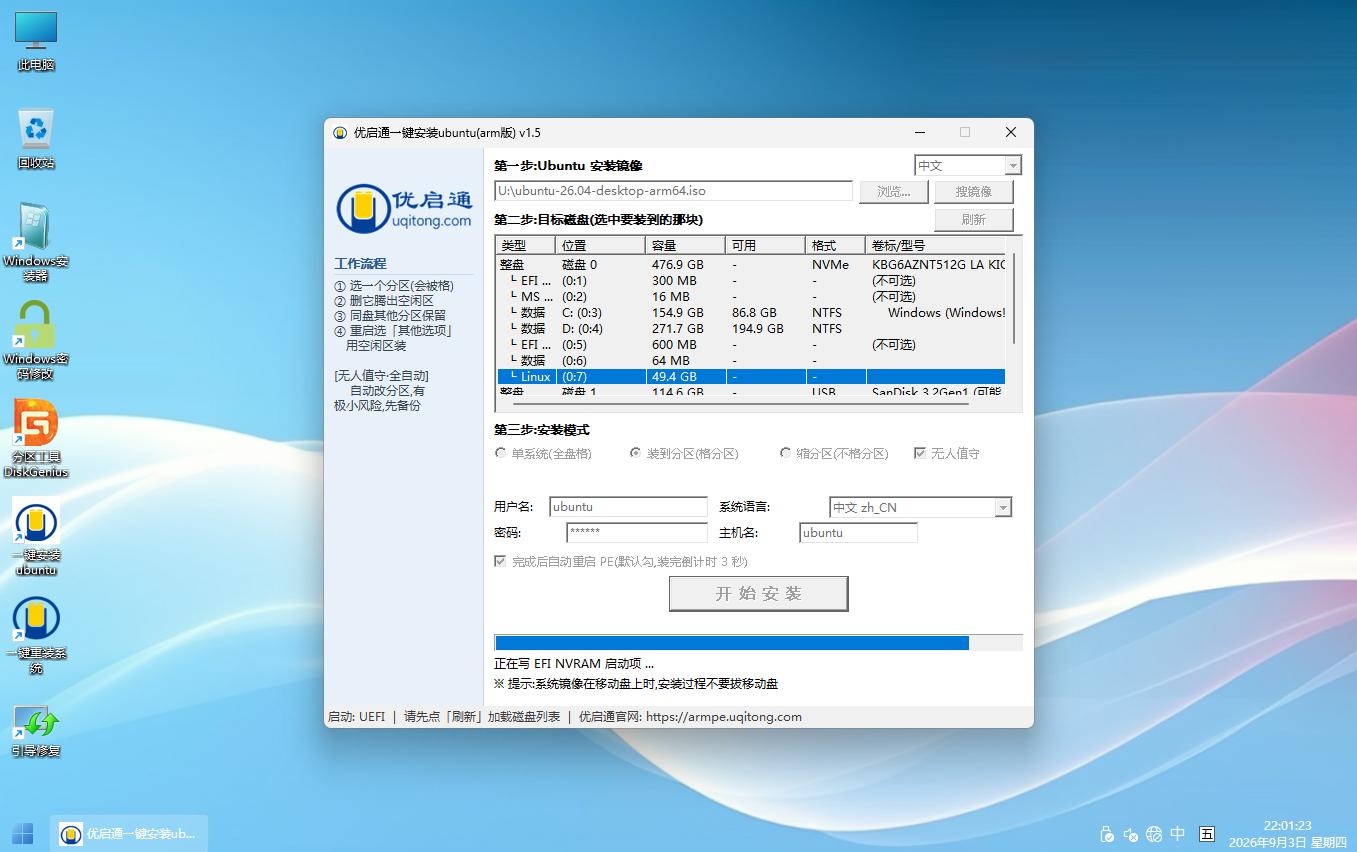This screenshot has width=1357, height=852.
Task: Select the 引导修复 desktop shortcut
Action: (36, 731)
